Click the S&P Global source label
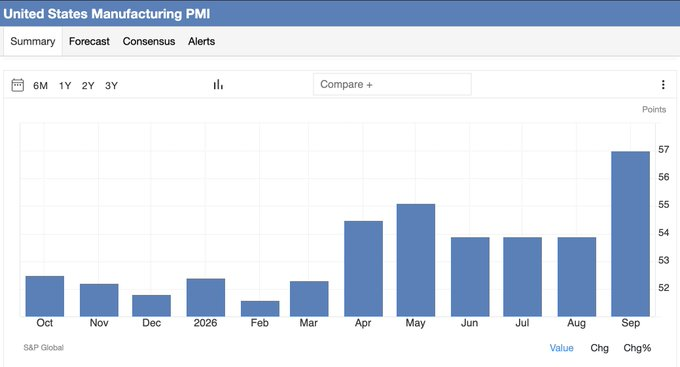Image resolution: width=680 pixels, height=367 pixels. coord(43,347)
